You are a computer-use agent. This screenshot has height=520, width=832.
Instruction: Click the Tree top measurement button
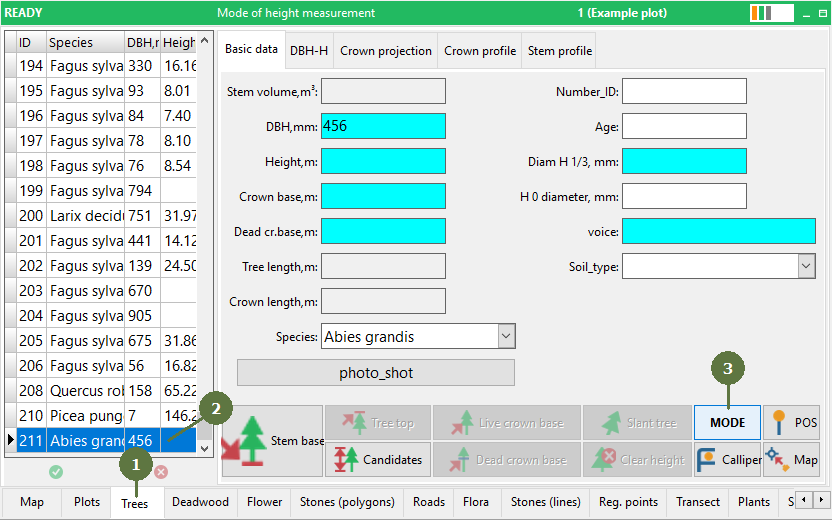point(378,423)
